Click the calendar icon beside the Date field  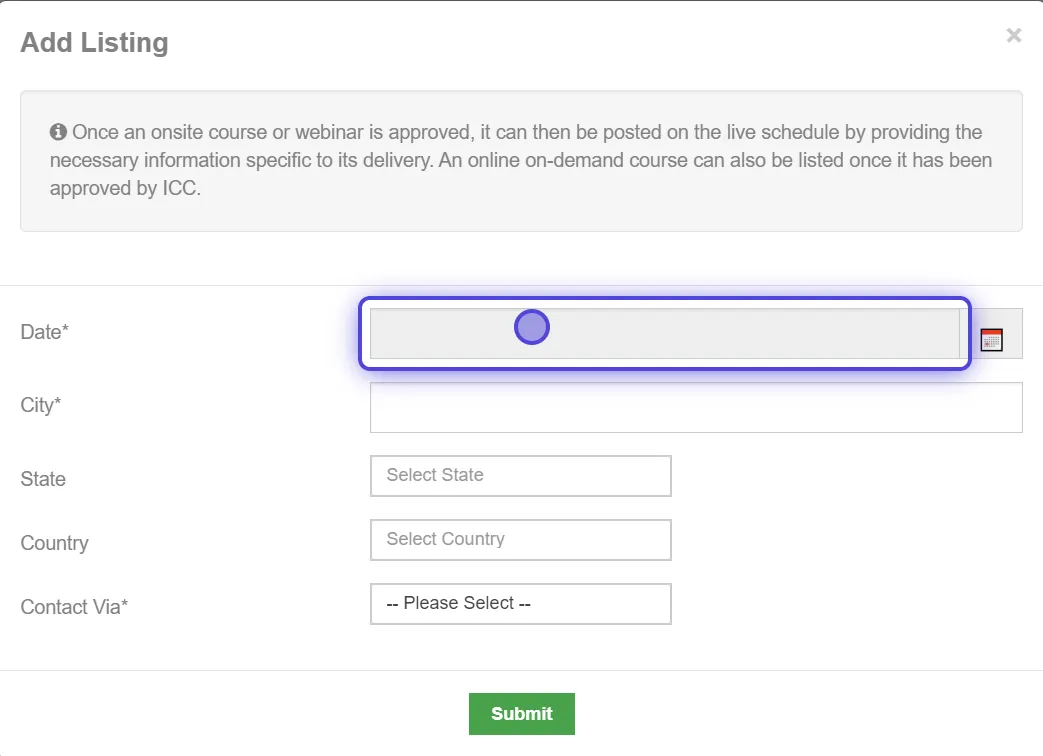[x=991, y=340]
